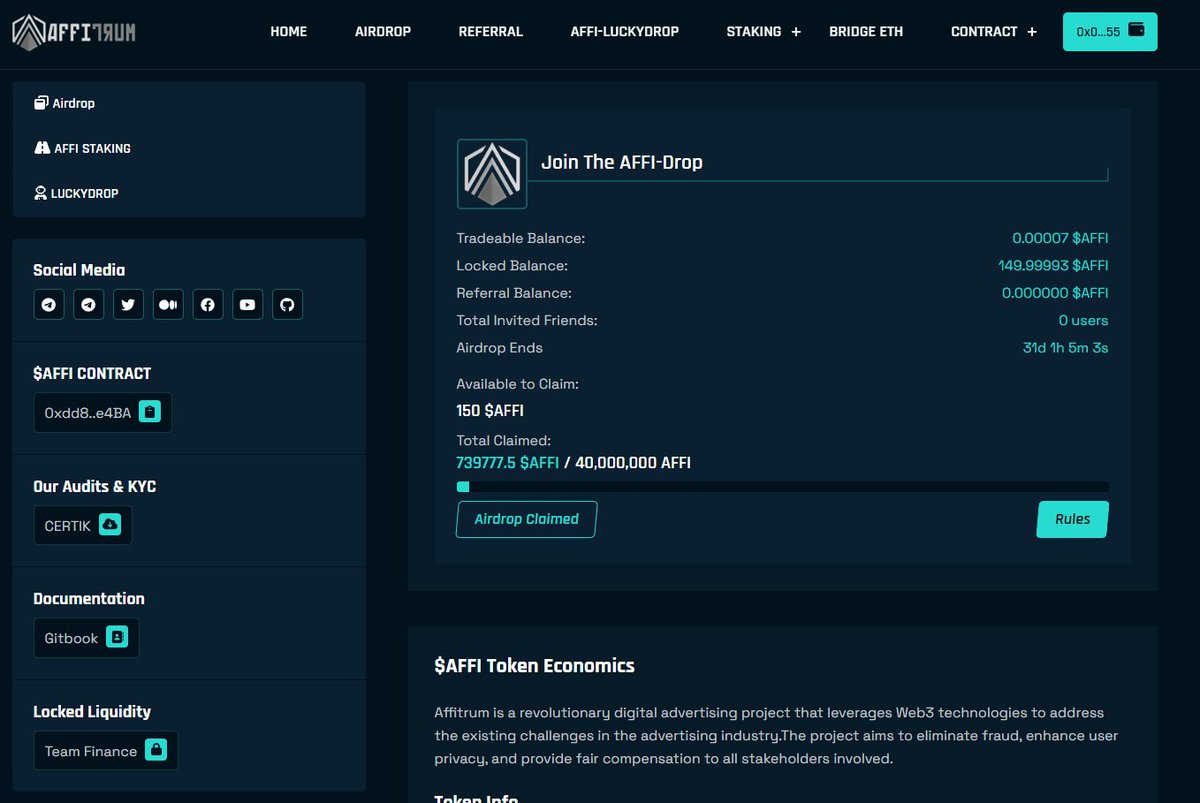The image size is (1200, 803).
Task: Open the Telegram icon beside the Twitter icon
Action: 89,305
